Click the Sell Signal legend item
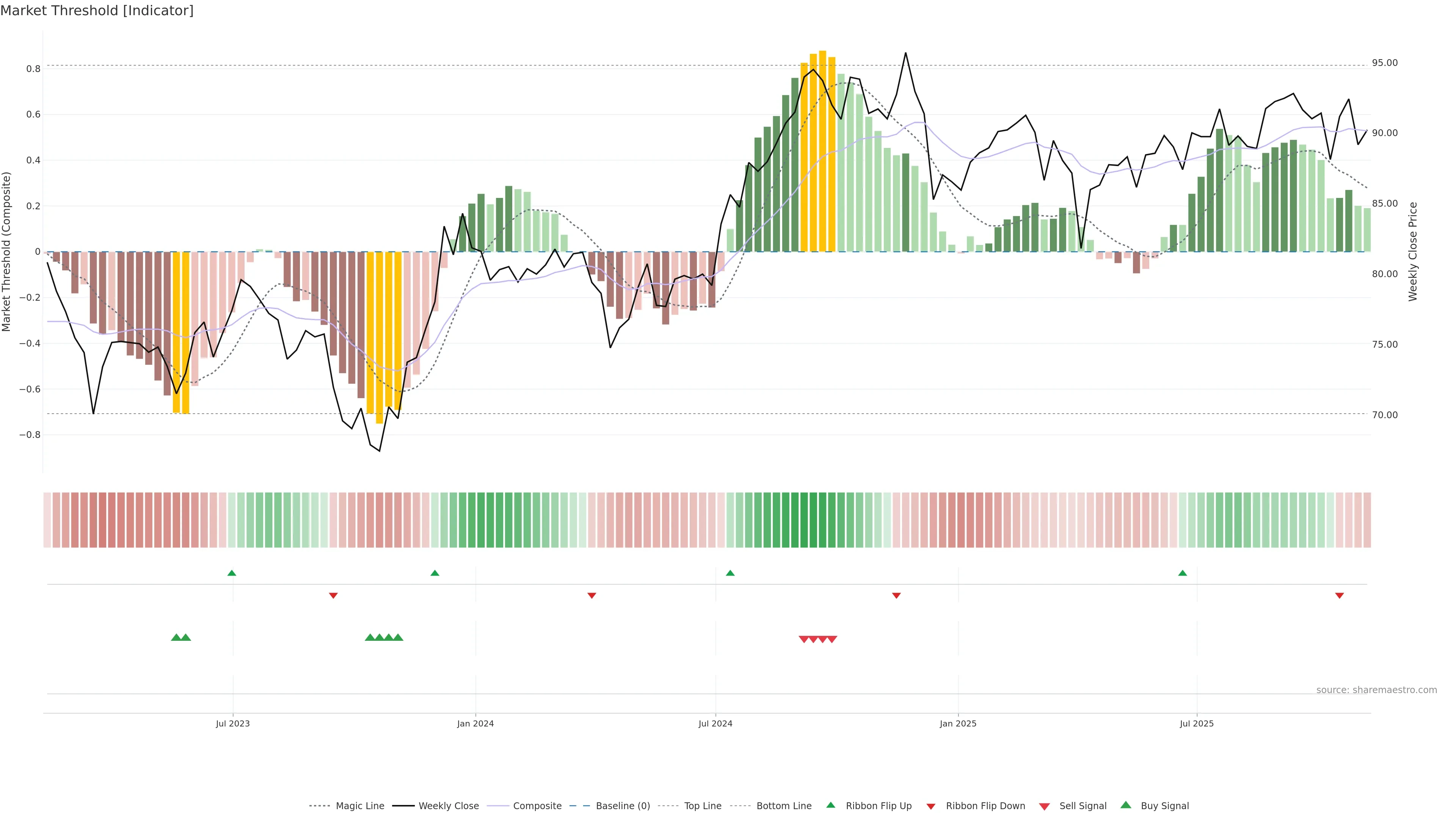This screenshot has width=1456, height=819. click(1083, 806)
